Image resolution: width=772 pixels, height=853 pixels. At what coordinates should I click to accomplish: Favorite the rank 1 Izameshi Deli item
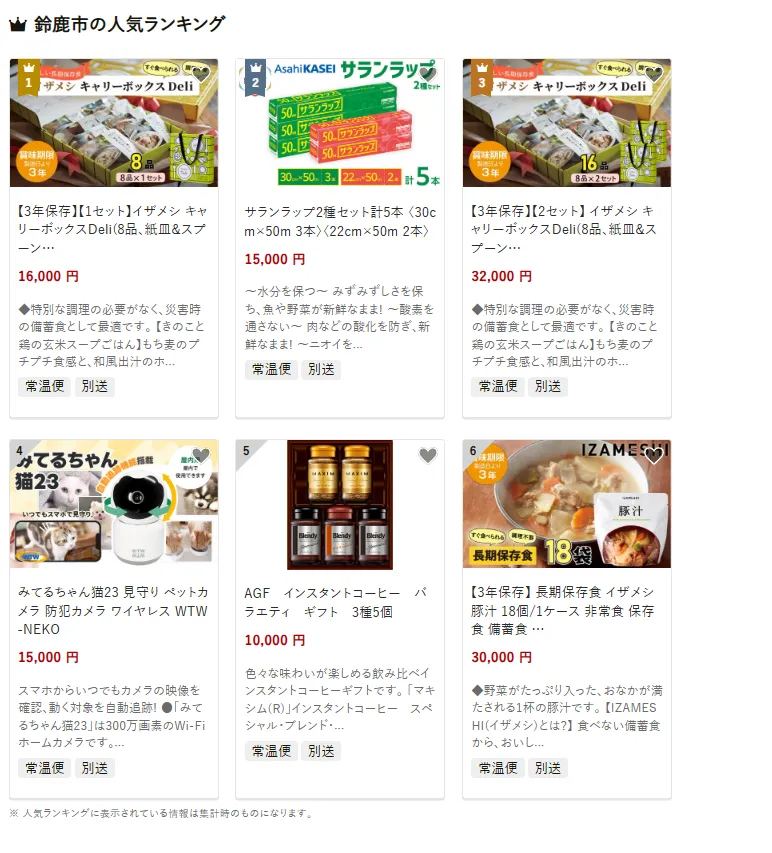tap(201, 74)
